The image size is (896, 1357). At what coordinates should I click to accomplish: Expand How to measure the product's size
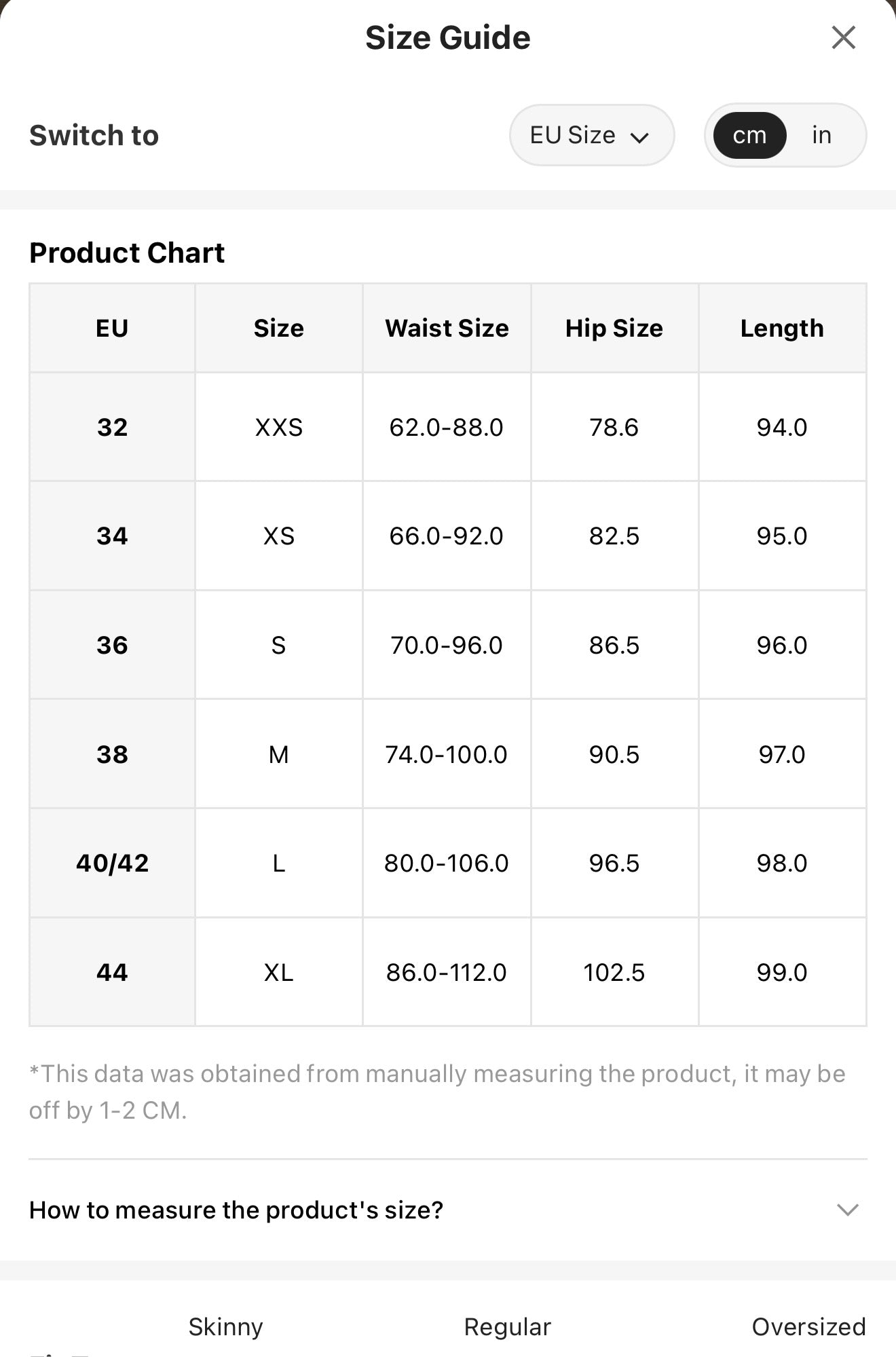point(448,1210)
